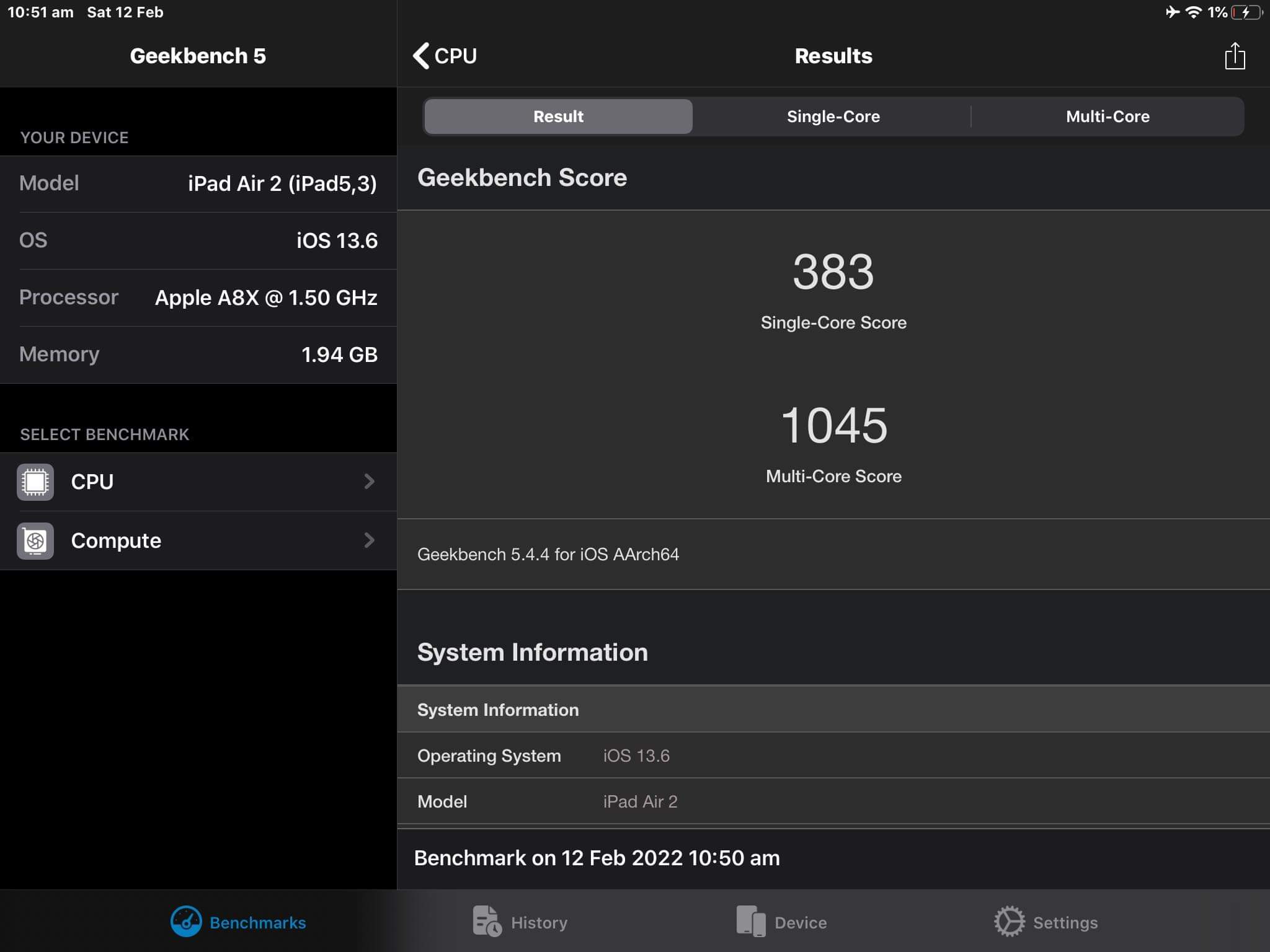Open the Settings tab

point(1046,922)
